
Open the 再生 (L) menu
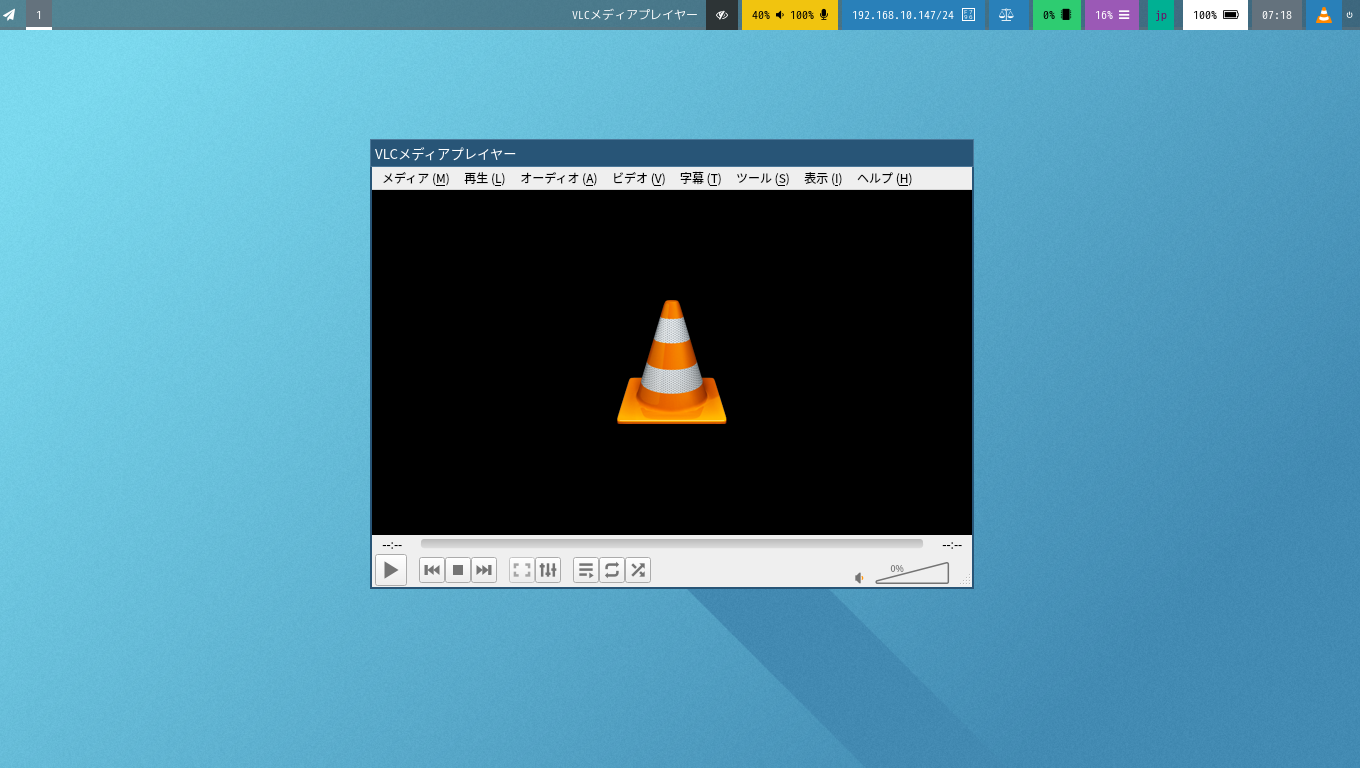tap(485, 179)
